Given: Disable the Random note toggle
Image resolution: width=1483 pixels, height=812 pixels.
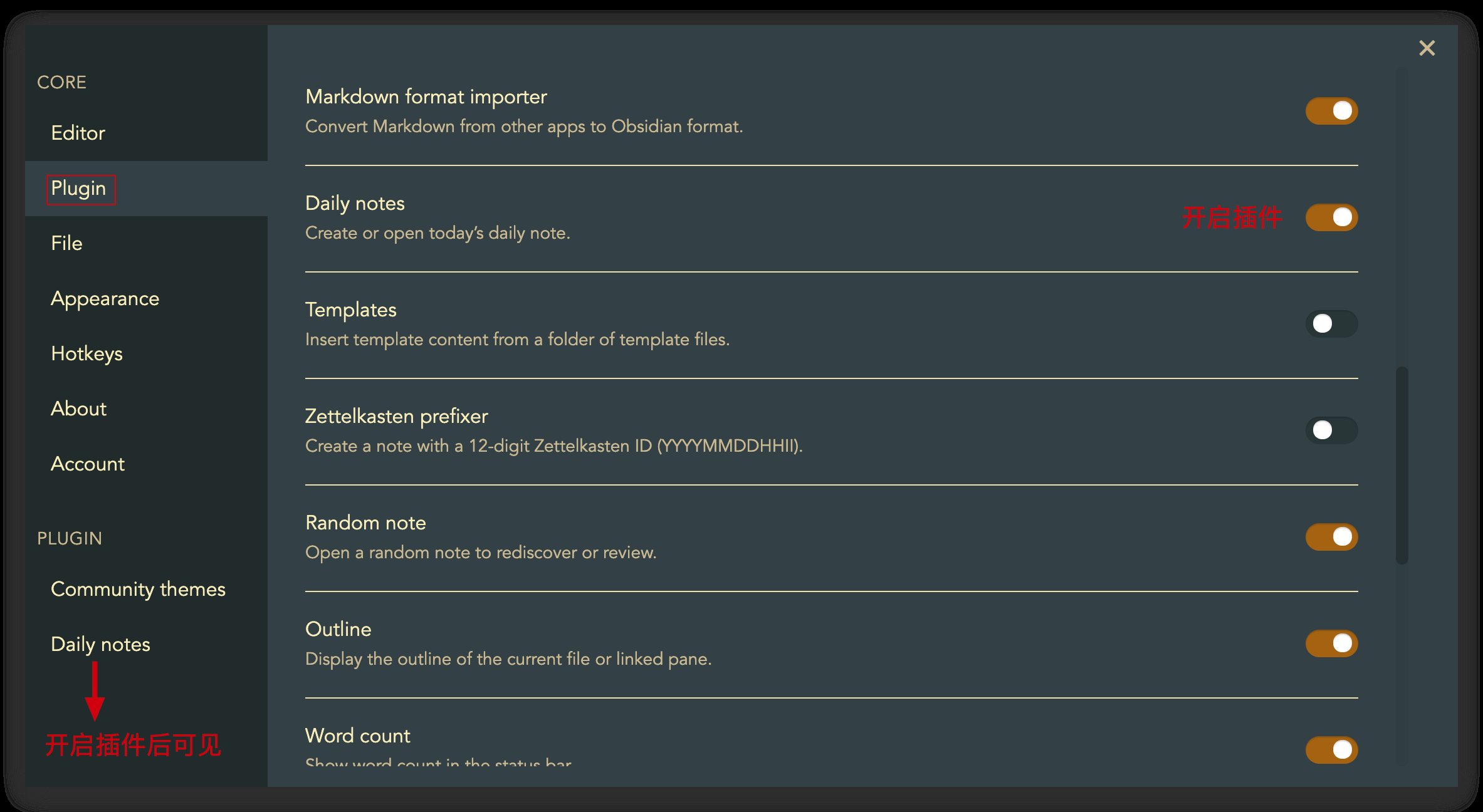Looking at the screenshot, I should 1331,537.
